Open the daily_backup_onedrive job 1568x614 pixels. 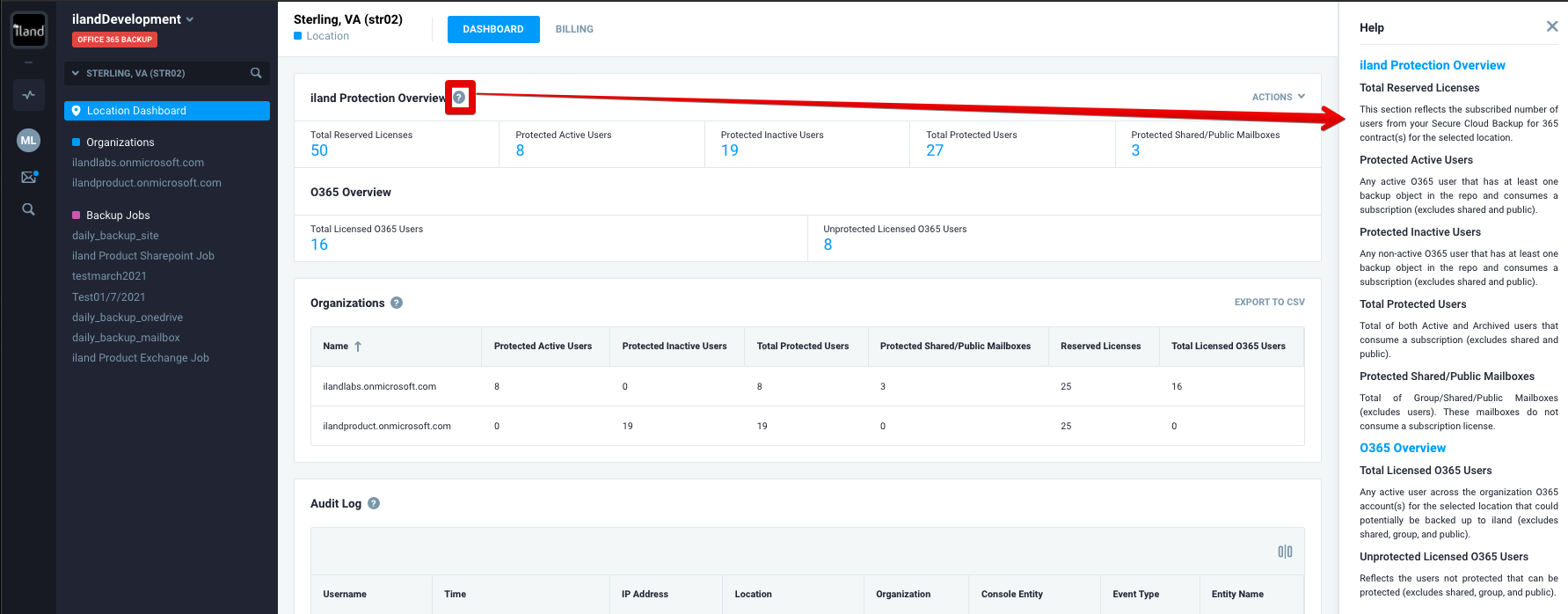tap(128, 318)
